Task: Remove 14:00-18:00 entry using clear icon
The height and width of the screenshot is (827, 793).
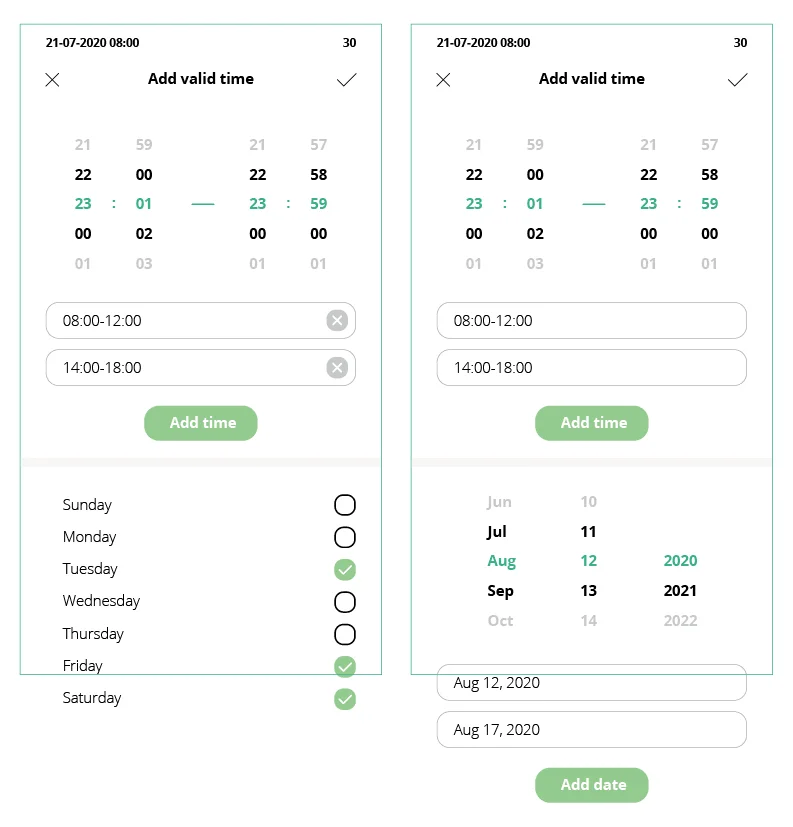Action: (337, 368)
